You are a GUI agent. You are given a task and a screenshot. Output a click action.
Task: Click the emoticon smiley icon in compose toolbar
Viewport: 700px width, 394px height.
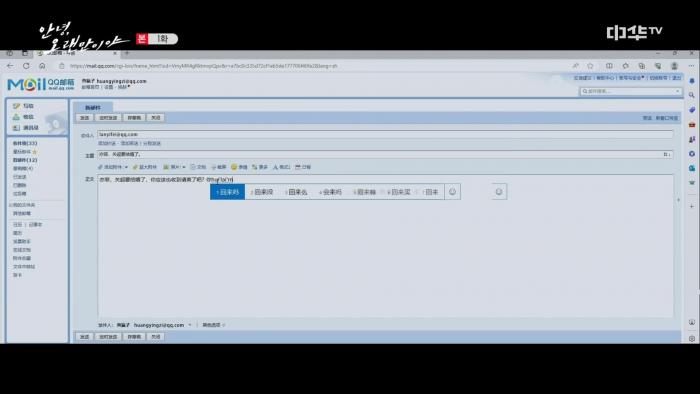click(x=234, y=167)
